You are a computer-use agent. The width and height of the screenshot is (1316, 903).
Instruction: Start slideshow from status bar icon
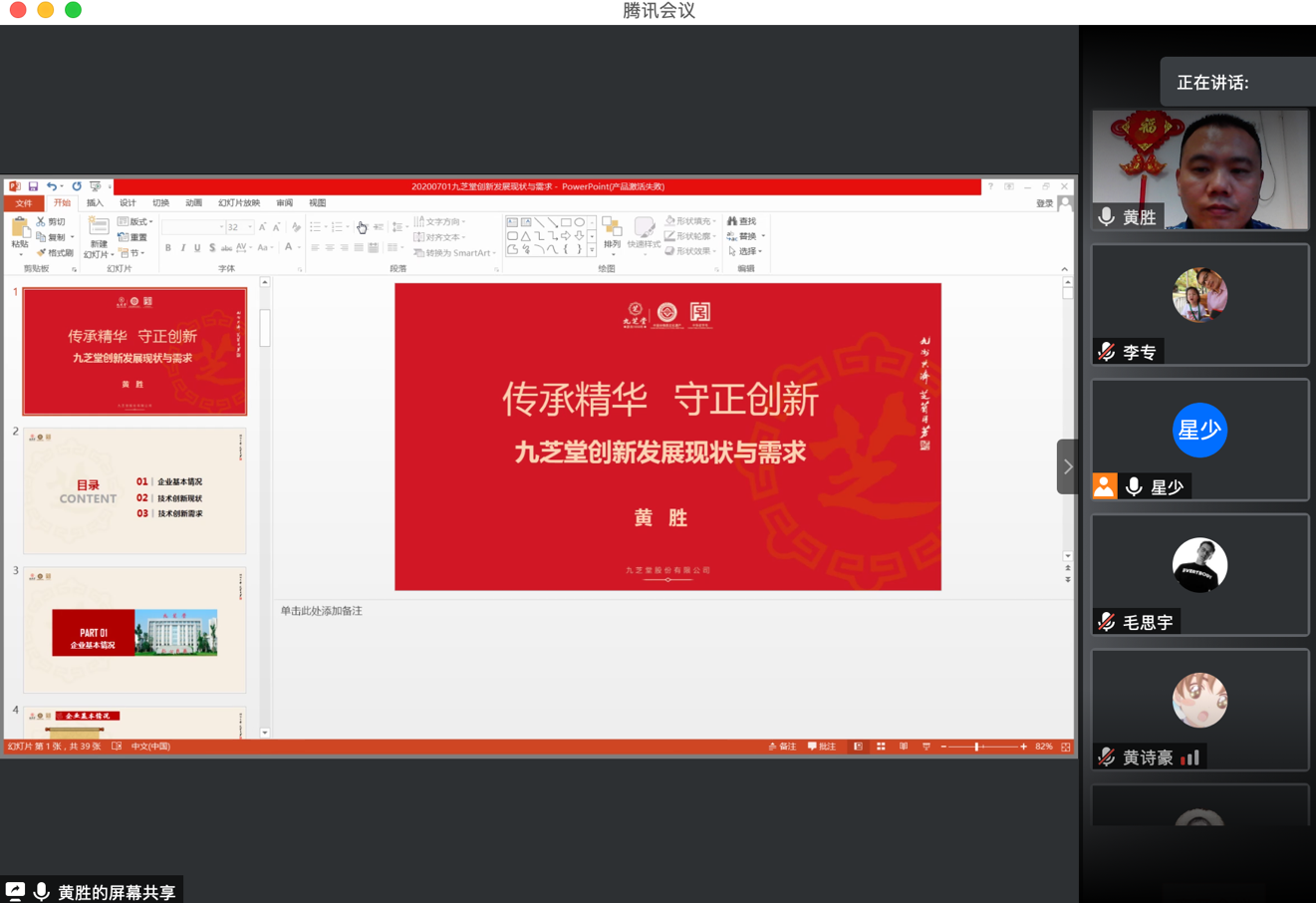[x=926, y=747]
